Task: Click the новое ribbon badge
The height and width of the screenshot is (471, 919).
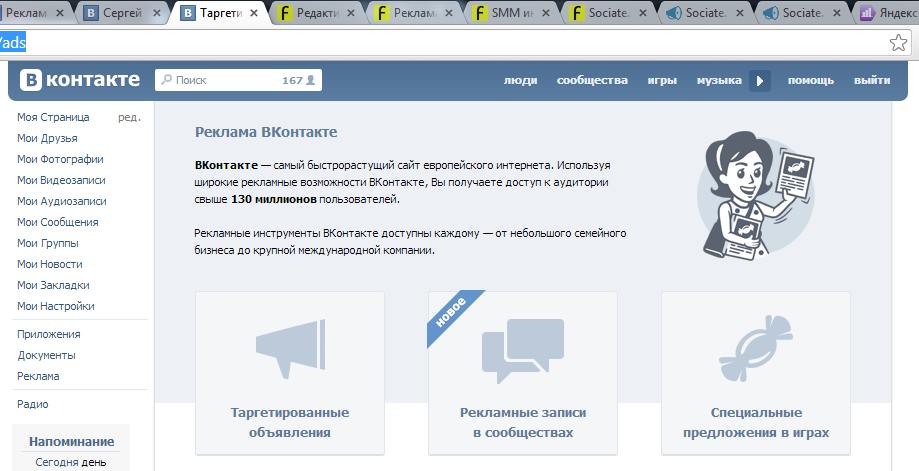Action: (x=452, y=314)
